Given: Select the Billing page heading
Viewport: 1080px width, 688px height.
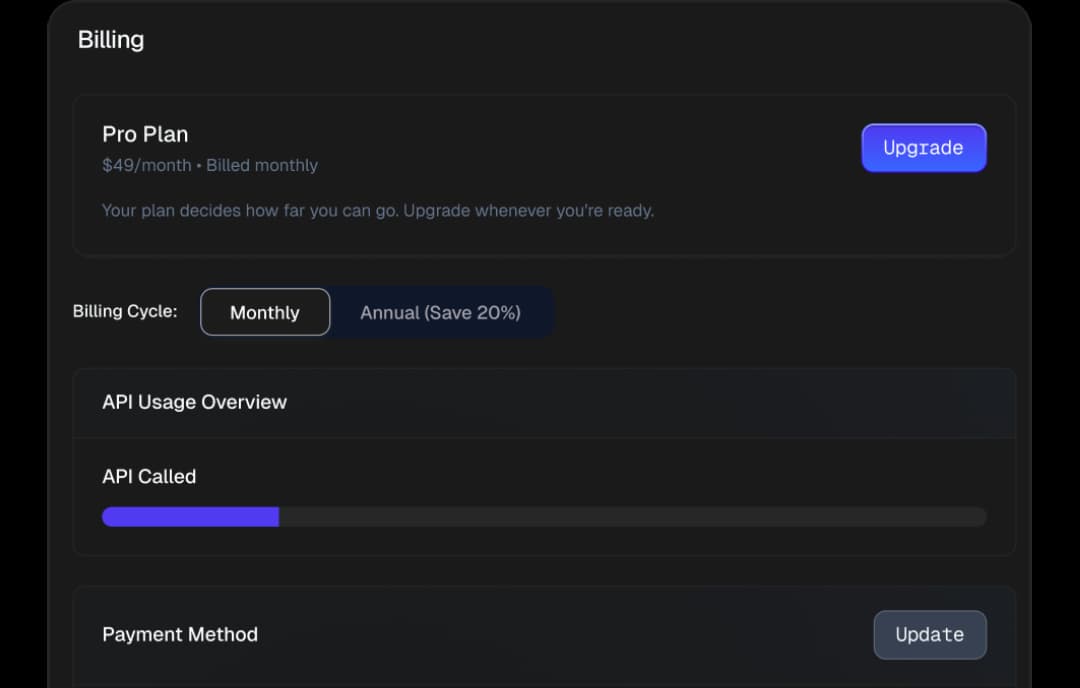Looking at the screenshot, I should [x=111, y=40].
